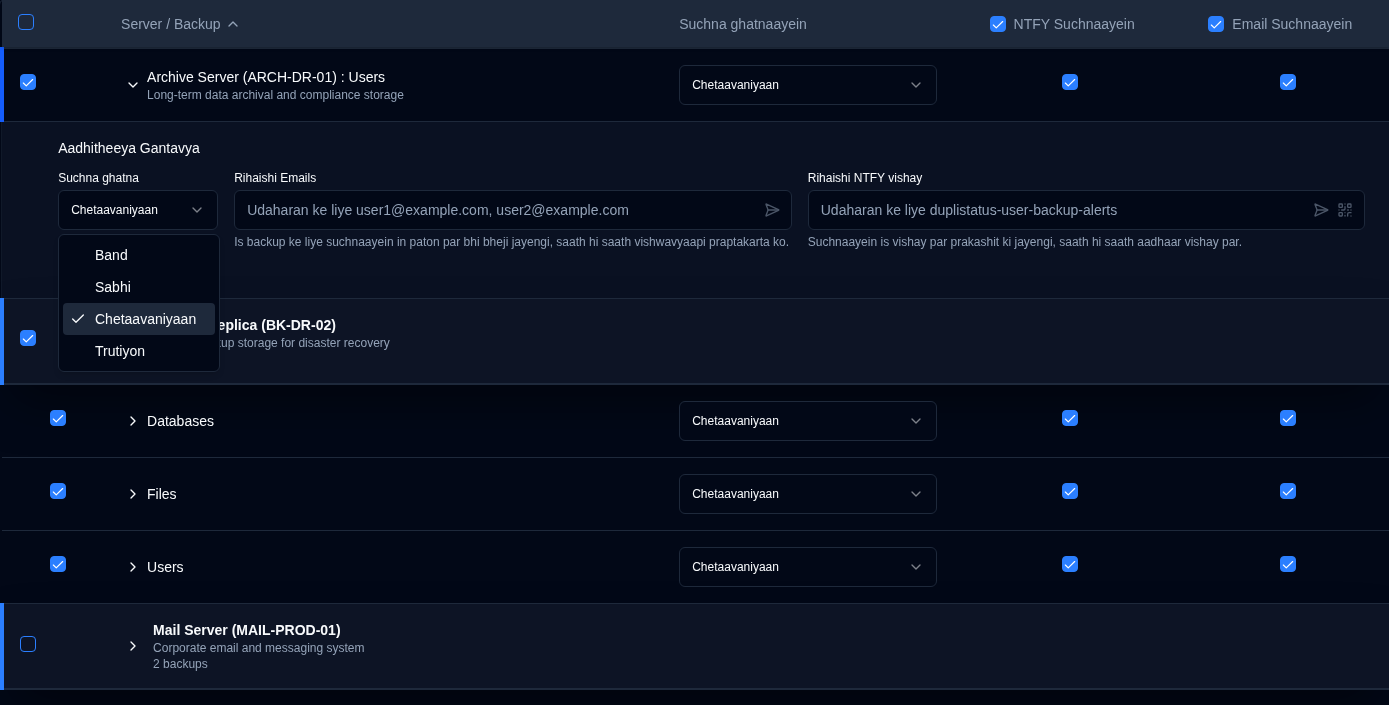Send test email via paper-plane icon

(772, 210)
